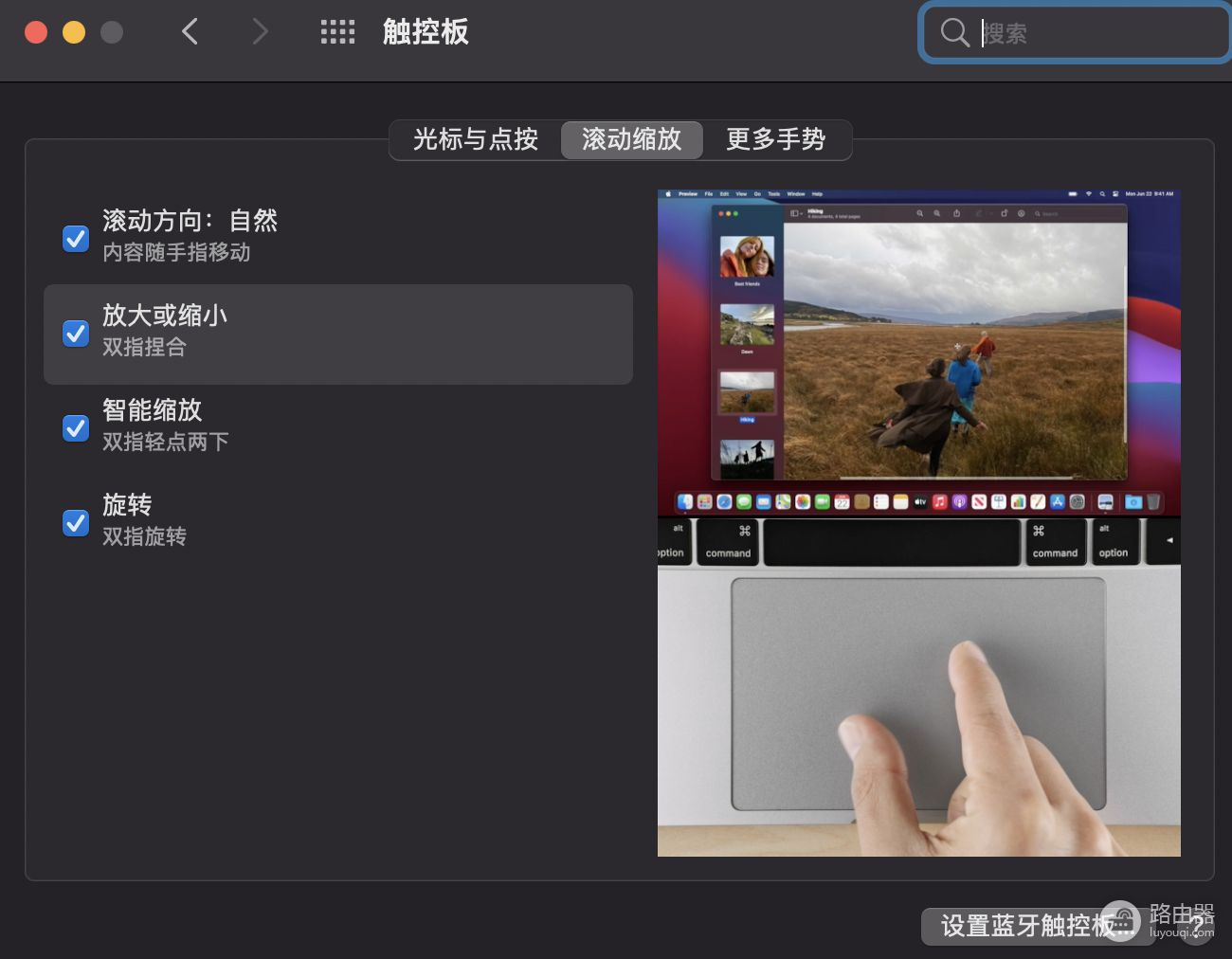Switch to the 光标与点按 tab

tap(476, 140)
